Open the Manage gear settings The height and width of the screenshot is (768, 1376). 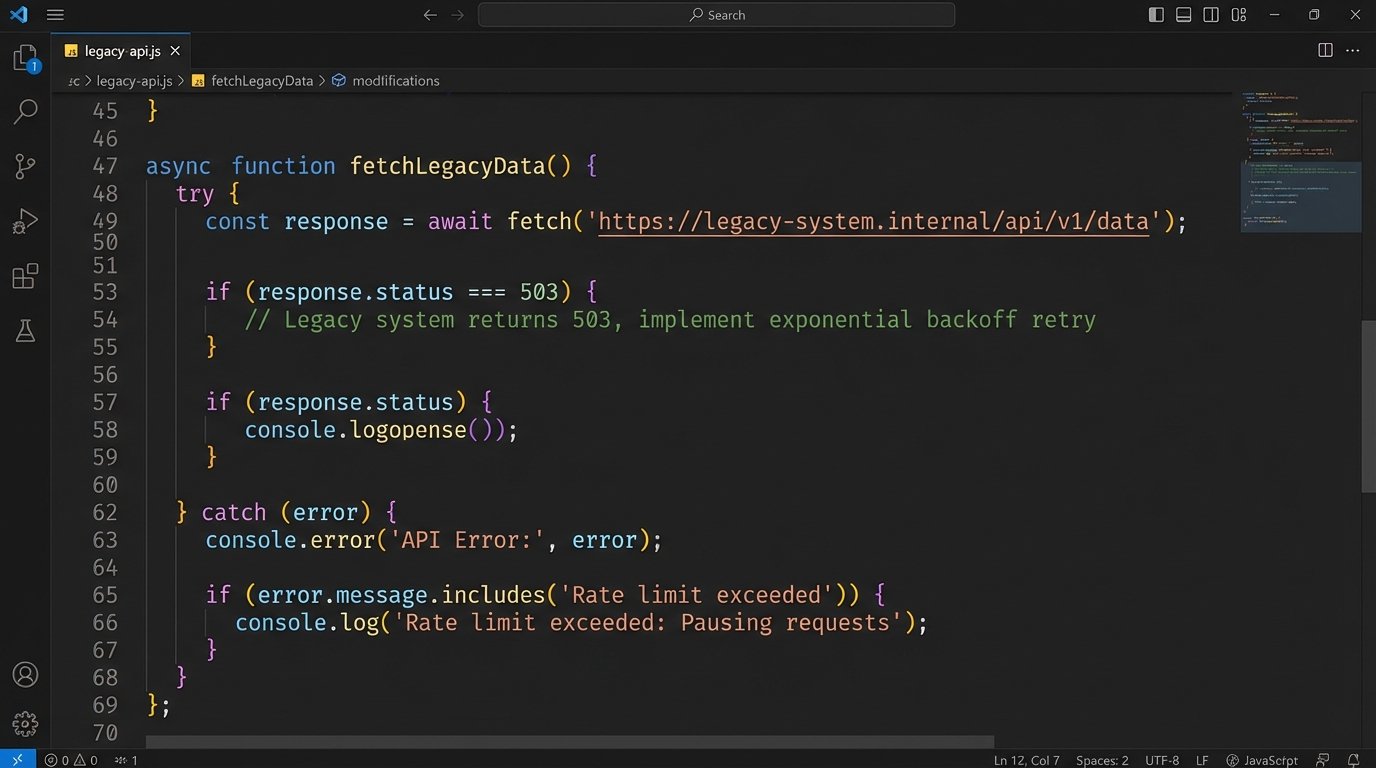[x=25, y=723]
